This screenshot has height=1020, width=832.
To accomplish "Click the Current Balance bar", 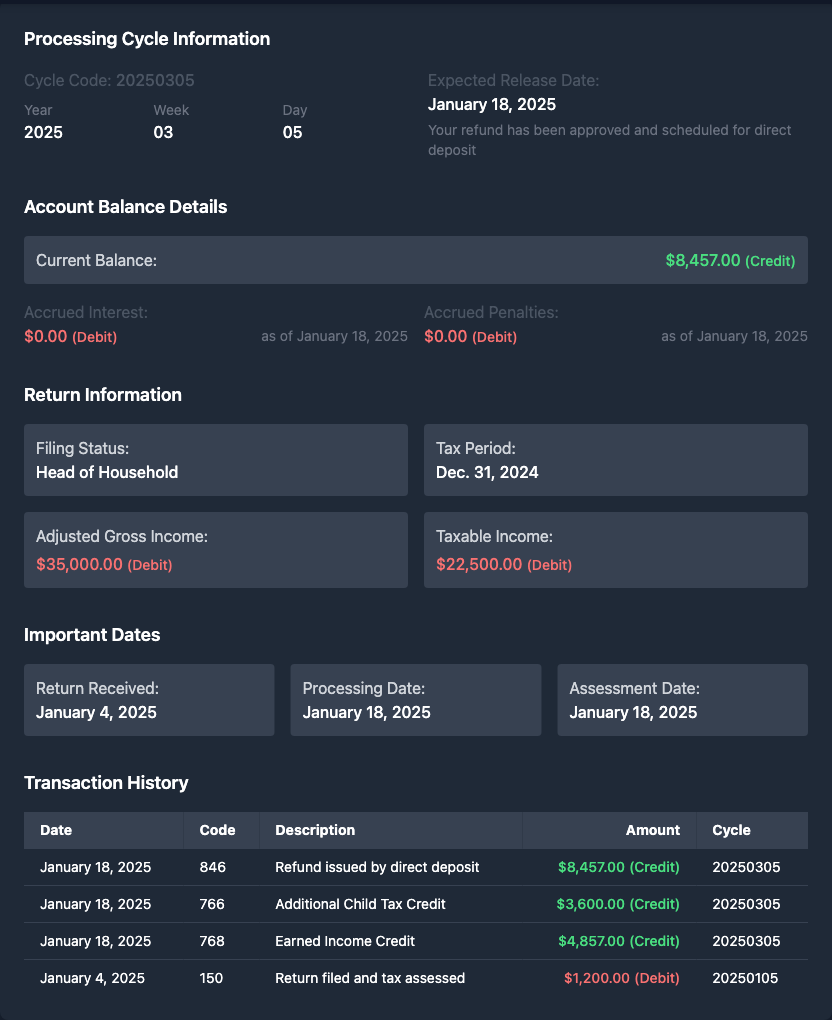I will pos(415,260).
